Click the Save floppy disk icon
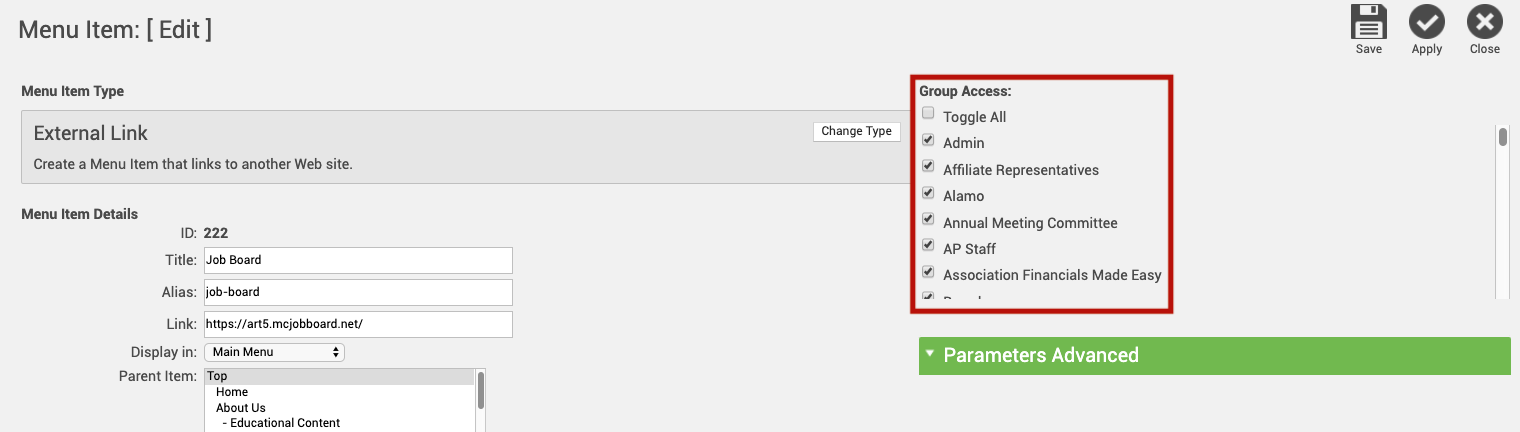Screen dimensions: 1520x432 pyautogui.click(x=1369, y=22)
